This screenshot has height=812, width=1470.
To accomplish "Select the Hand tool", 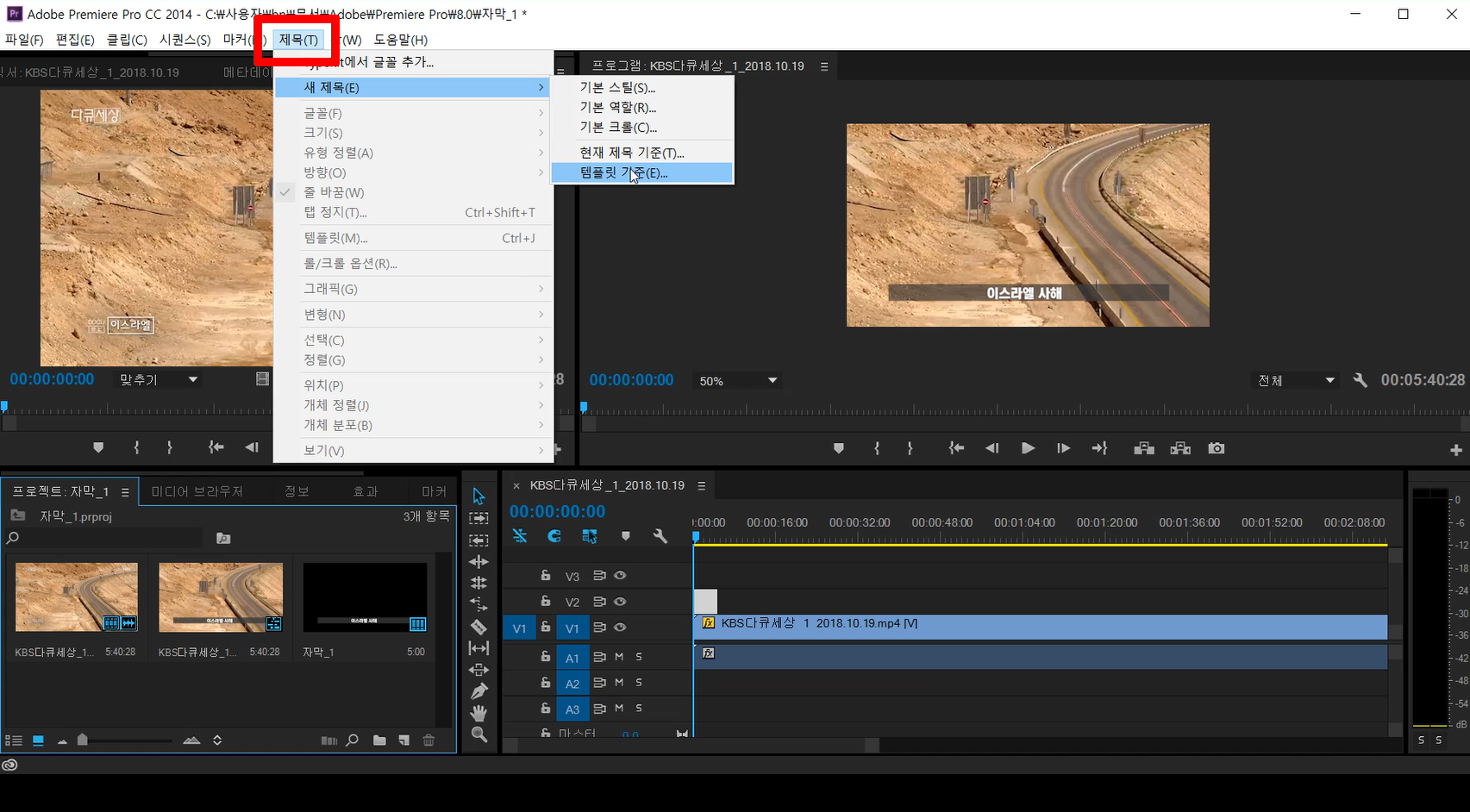I will (x=479, y=713).
